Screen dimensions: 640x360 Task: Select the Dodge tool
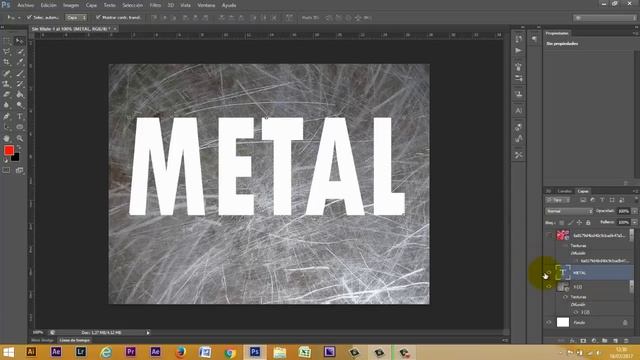pos(19,105)
